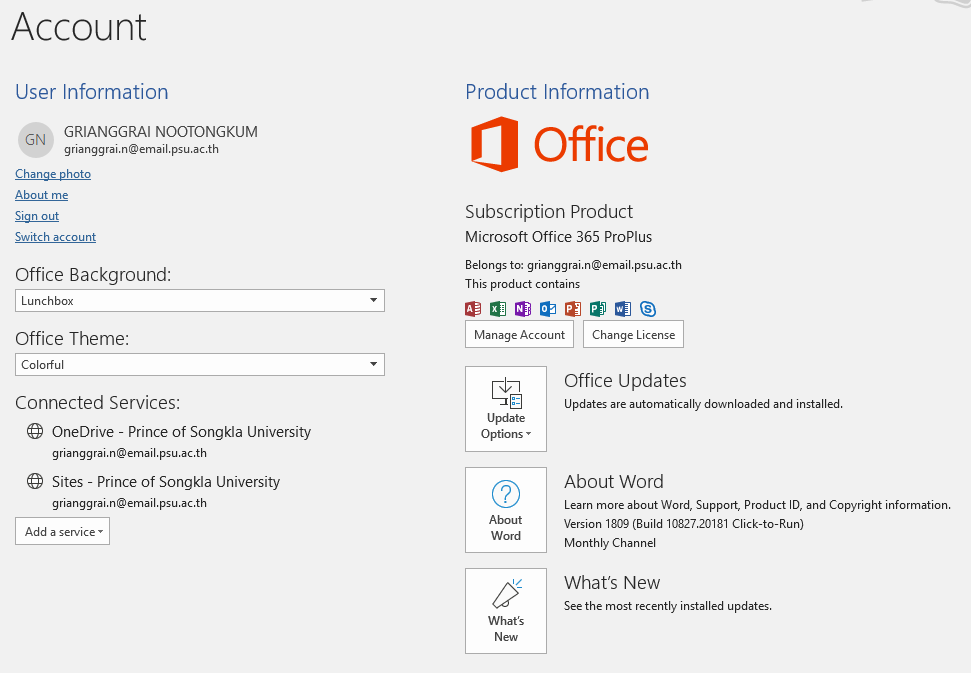Open the About Word dialog

pos(506,510)
